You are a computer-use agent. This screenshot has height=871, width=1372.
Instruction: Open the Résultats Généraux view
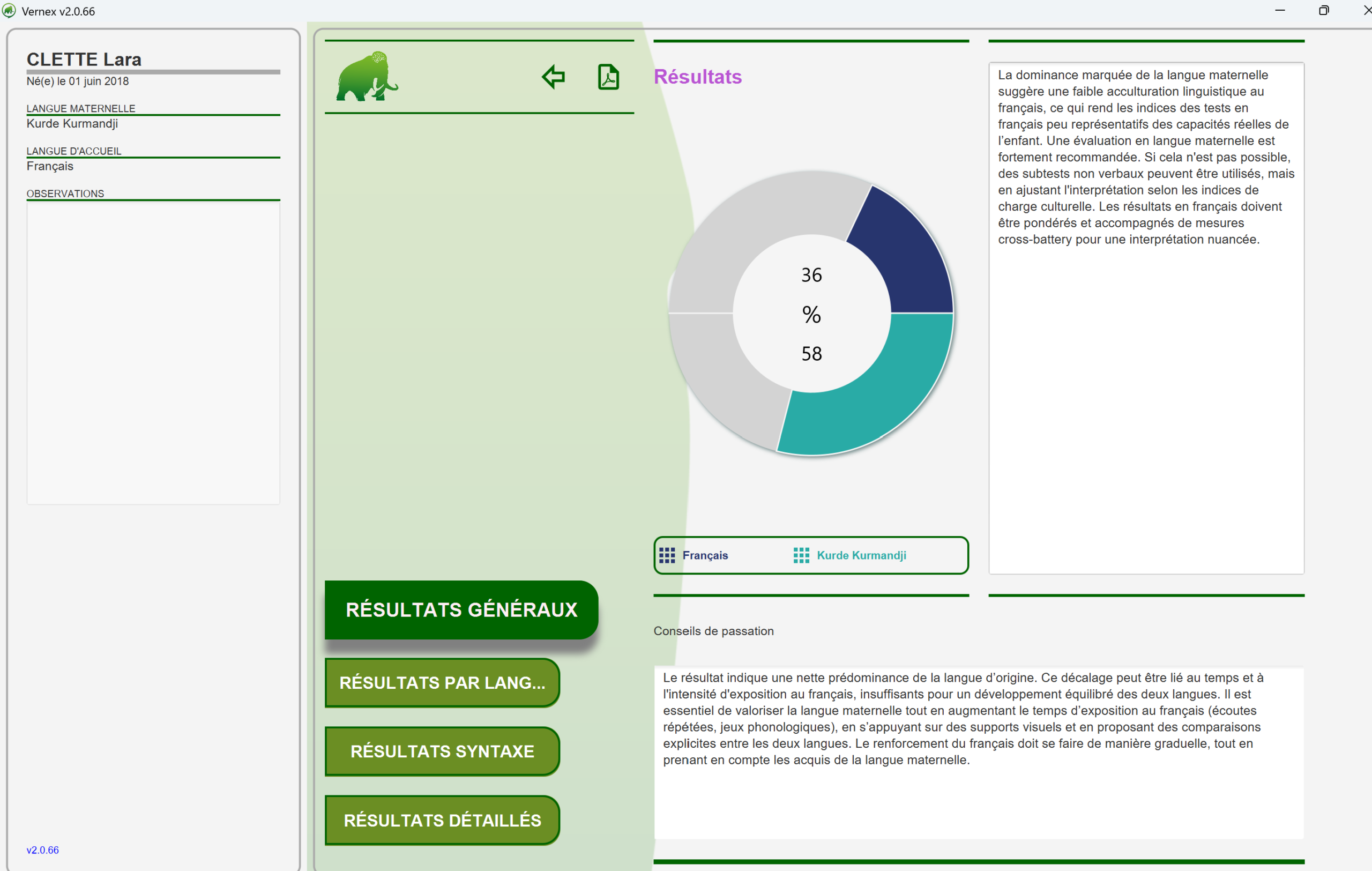tap(461, 609)
